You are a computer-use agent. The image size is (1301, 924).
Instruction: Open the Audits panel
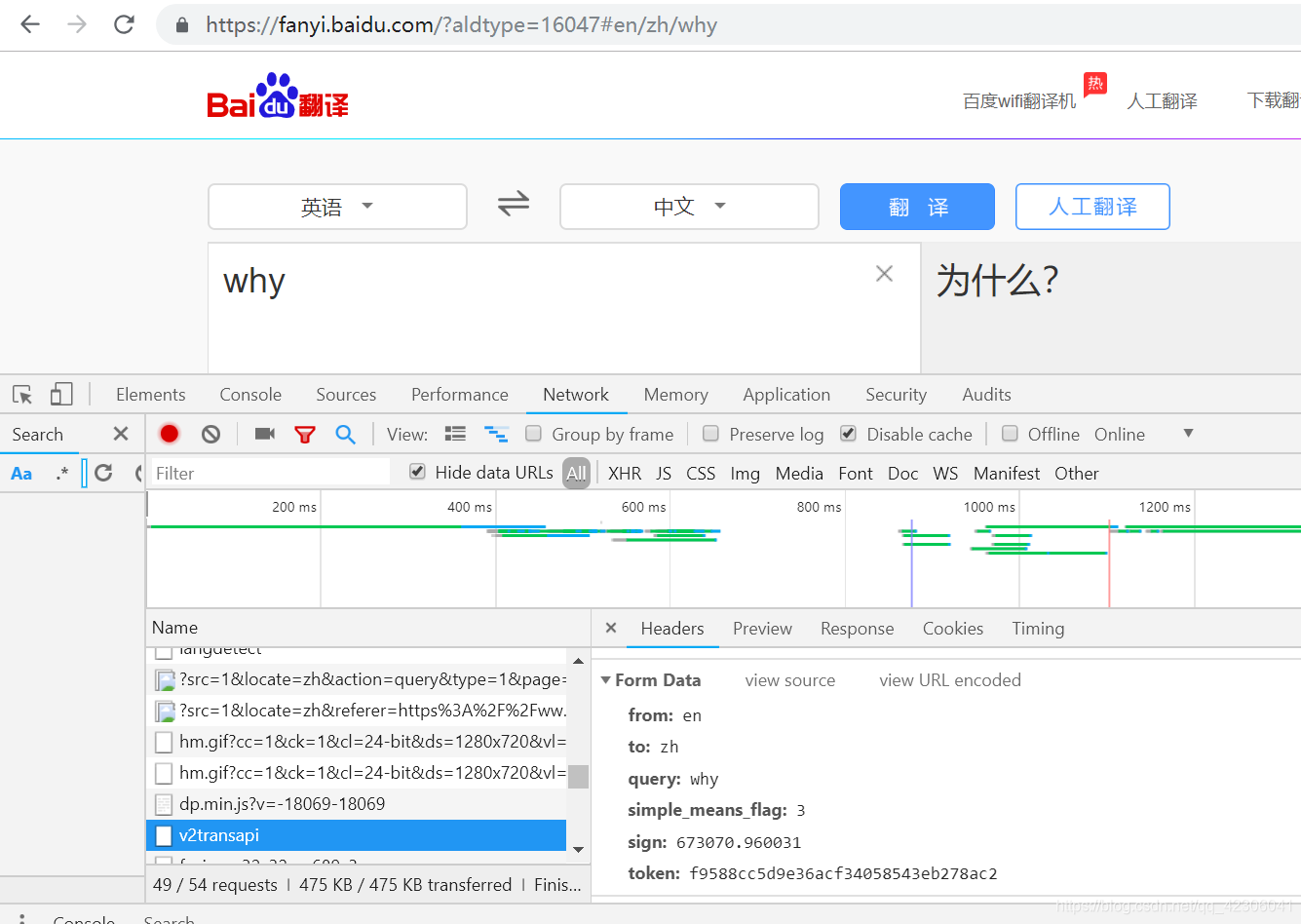pyautogui.click(x=987, y=395)
